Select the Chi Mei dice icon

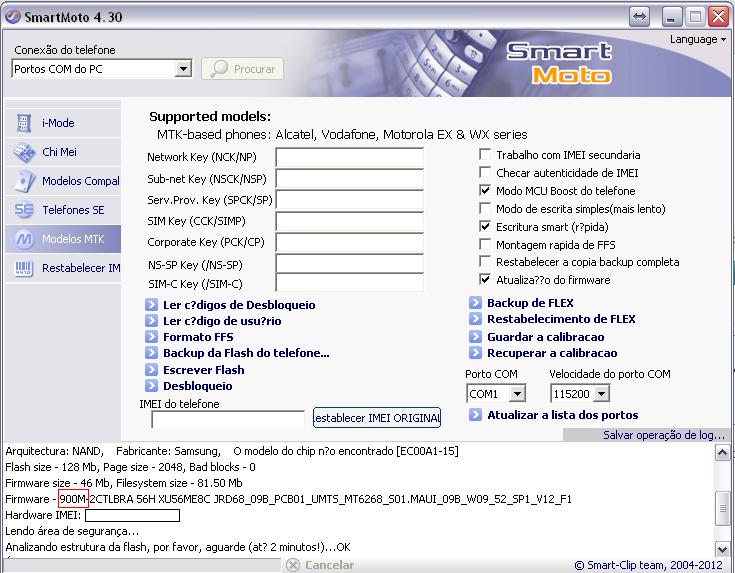[x=23, y=152]
